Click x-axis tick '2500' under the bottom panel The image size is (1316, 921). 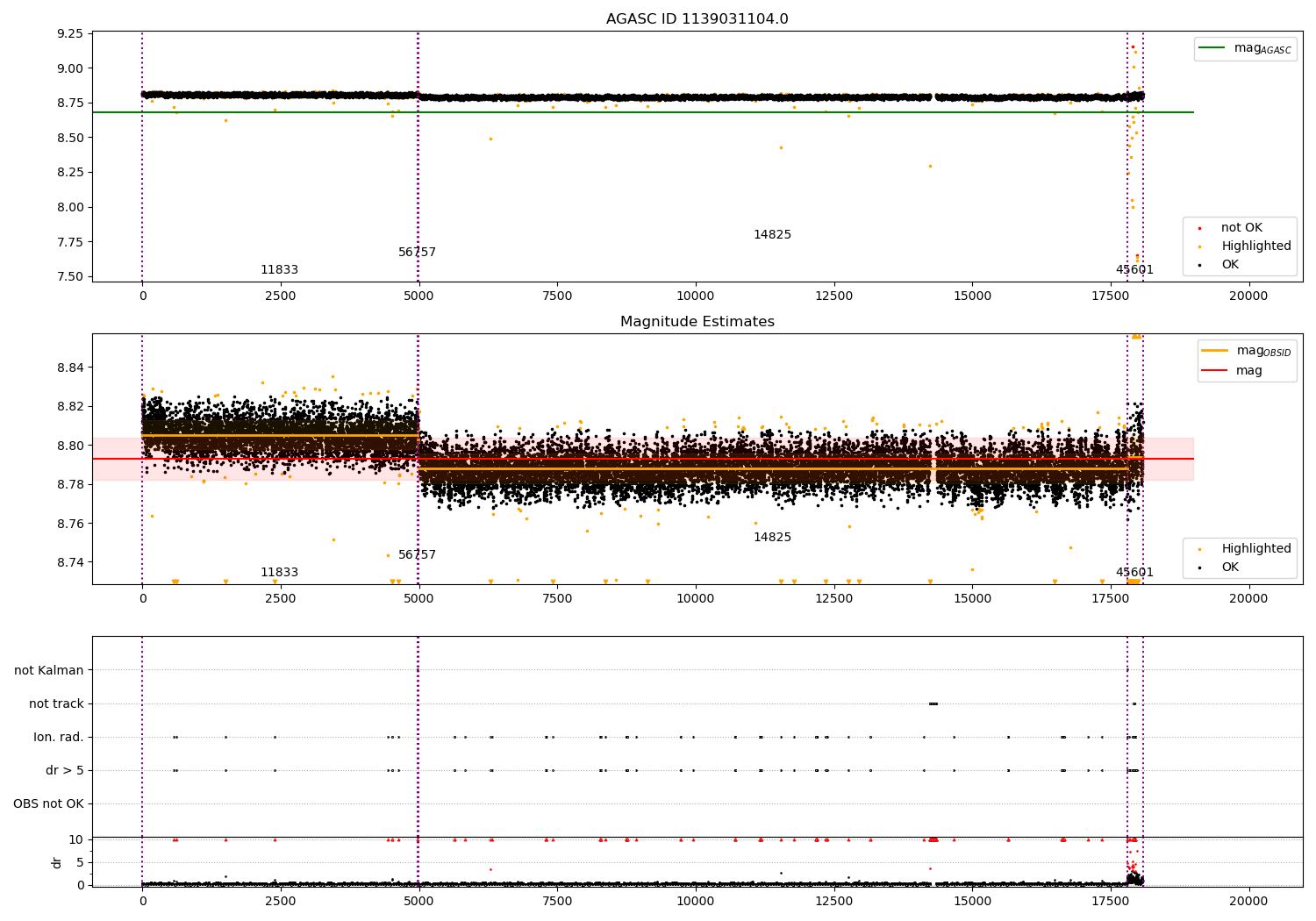280,901
